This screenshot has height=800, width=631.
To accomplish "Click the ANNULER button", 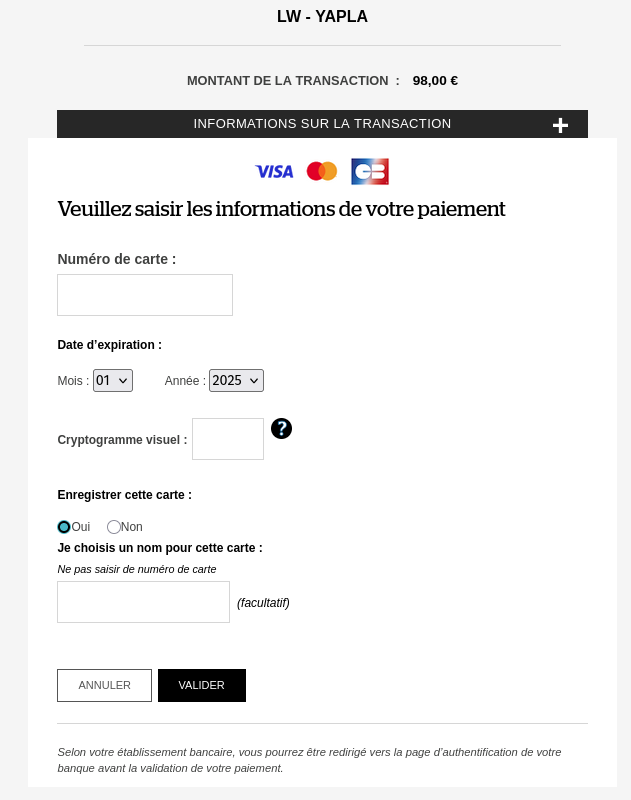I will point(105,685).
